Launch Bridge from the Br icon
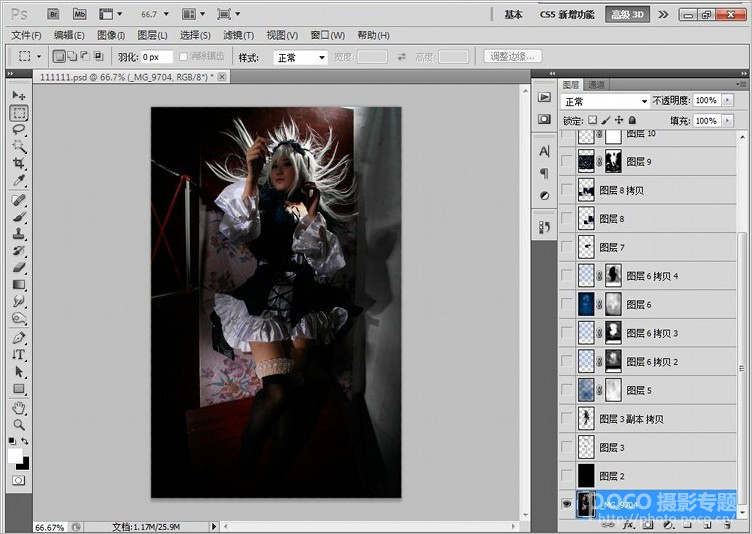 point(52,14)
